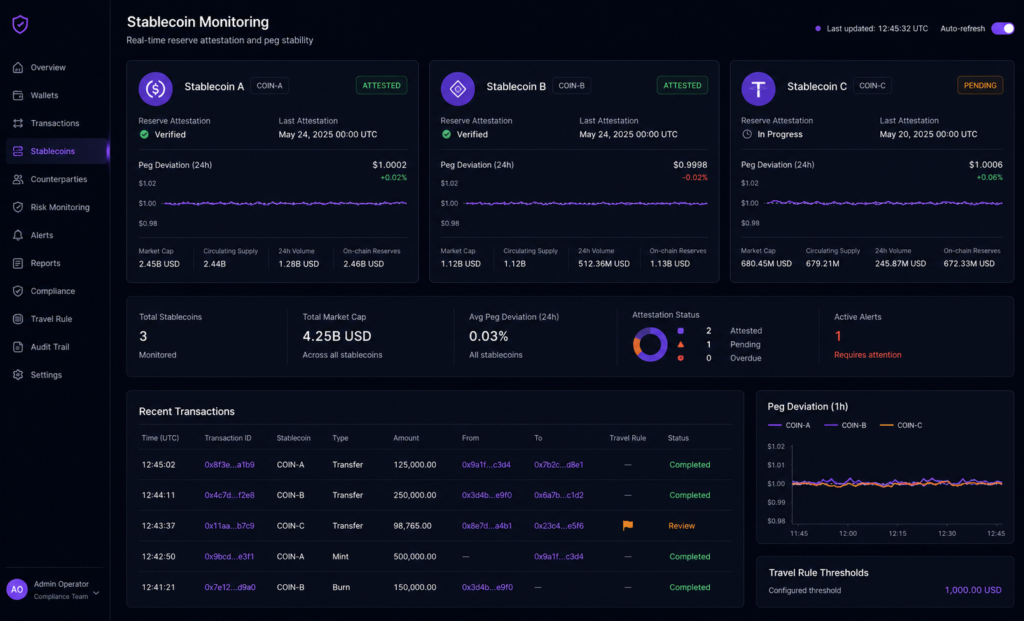Click the Stablecoin C PENDING badge
Viewport: 1024px width, 621px height.
980,86
